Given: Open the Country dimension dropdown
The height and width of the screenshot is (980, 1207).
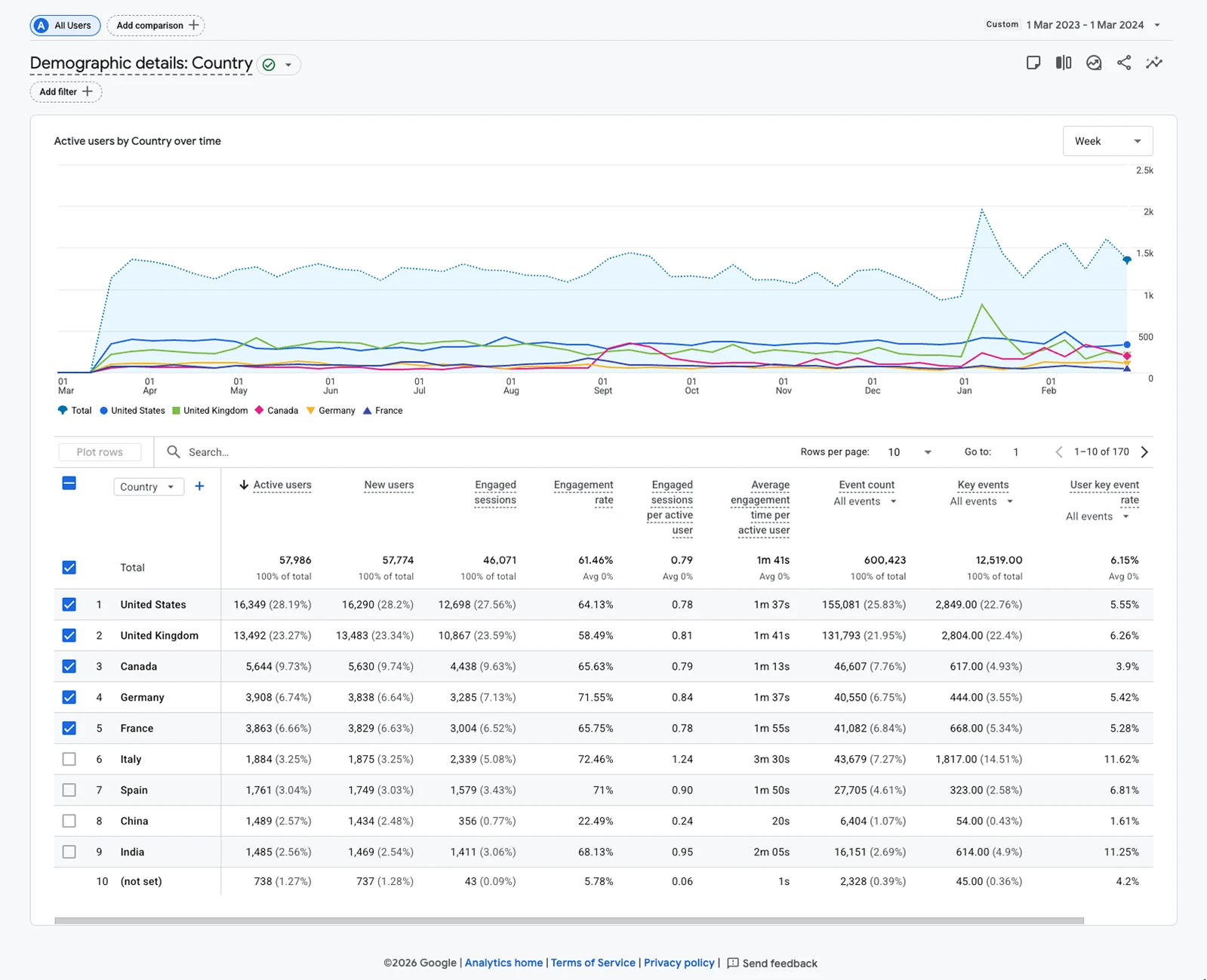Looking at the screenshot, I should (149, 487).
